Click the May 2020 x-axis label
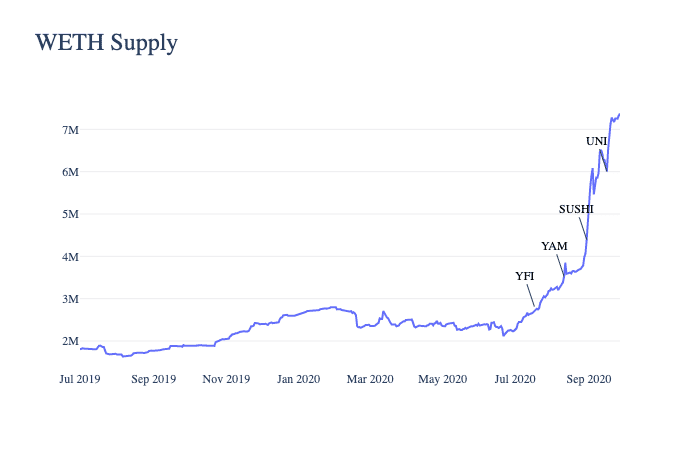Image resolution: width=700 pixels, height=450 pixels. pyautogui.click(x=442, y=379)
